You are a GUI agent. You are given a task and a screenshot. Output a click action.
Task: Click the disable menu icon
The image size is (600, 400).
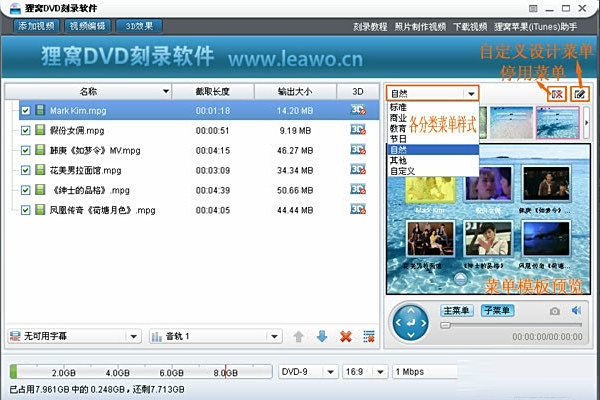(x=557, y=94)
